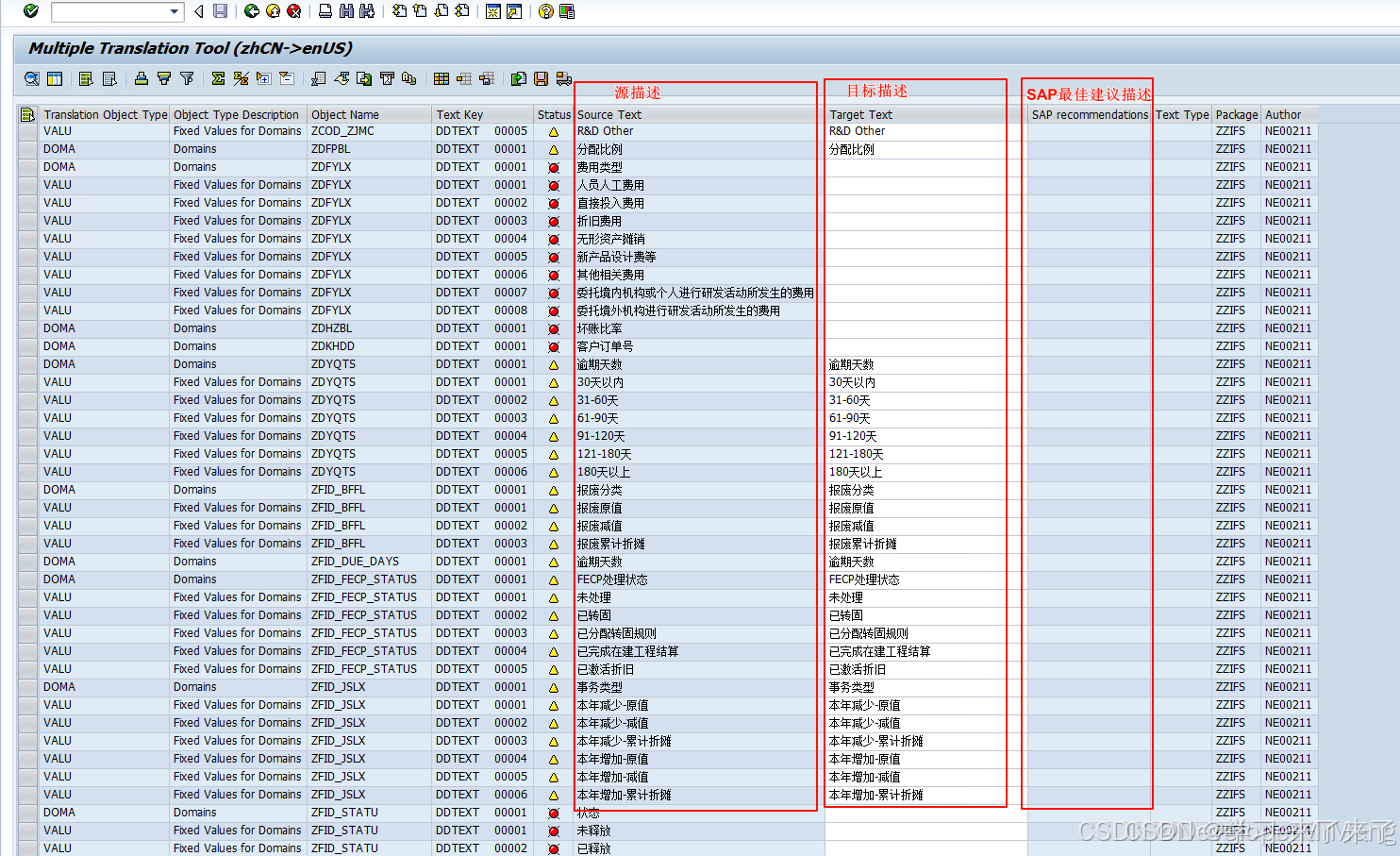Click the Word processing export icon
The width and height of the screenshot is (1400, 856).
[342, 78]
